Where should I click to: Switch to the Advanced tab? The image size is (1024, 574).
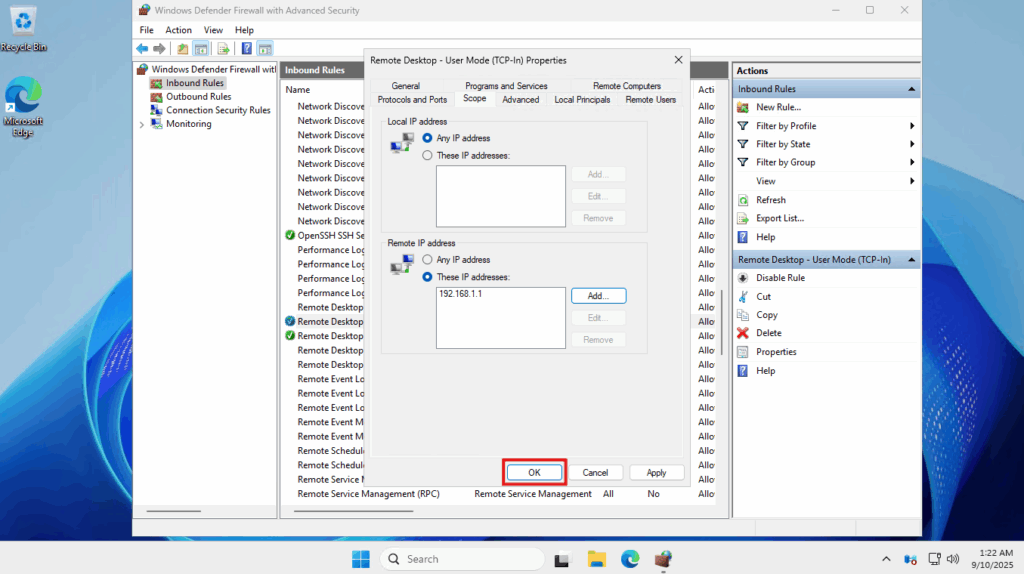[520, 100]
